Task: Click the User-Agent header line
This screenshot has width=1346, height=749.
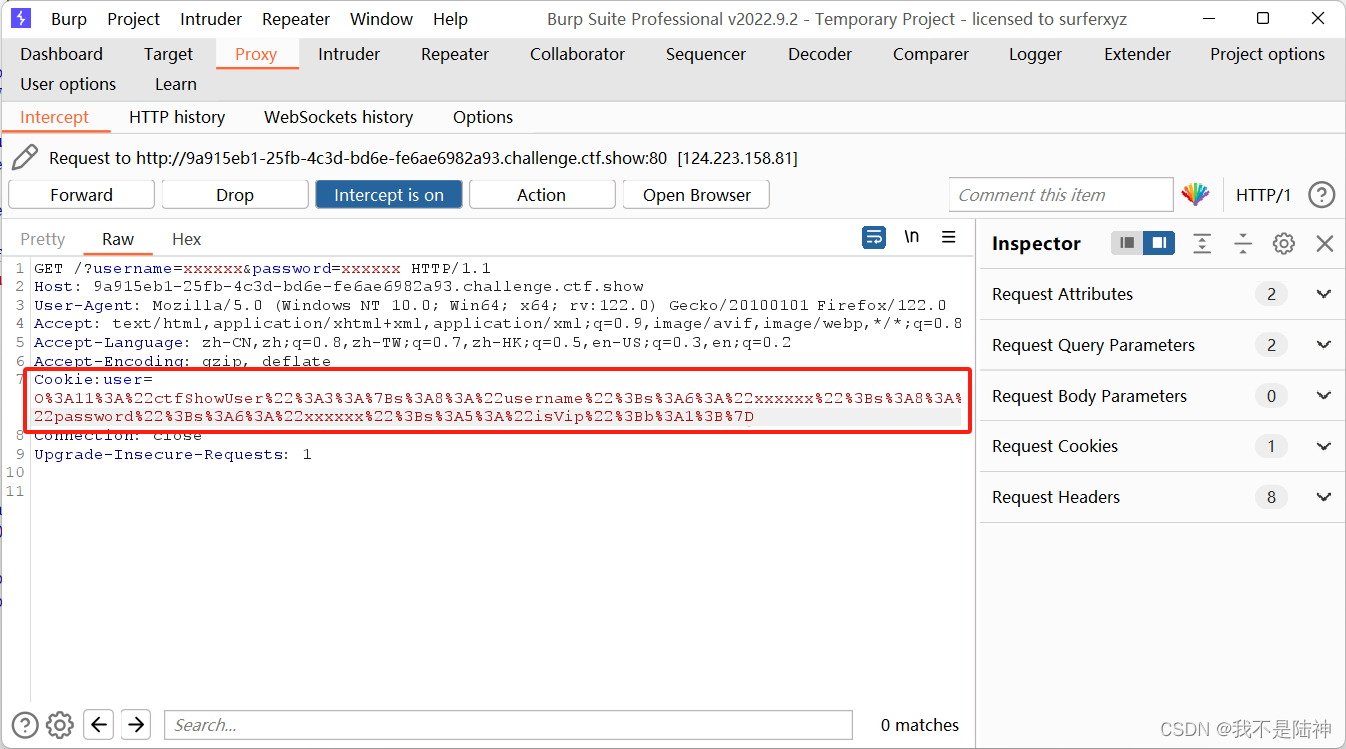Action: pyautogui.click(x=490, y=306)
